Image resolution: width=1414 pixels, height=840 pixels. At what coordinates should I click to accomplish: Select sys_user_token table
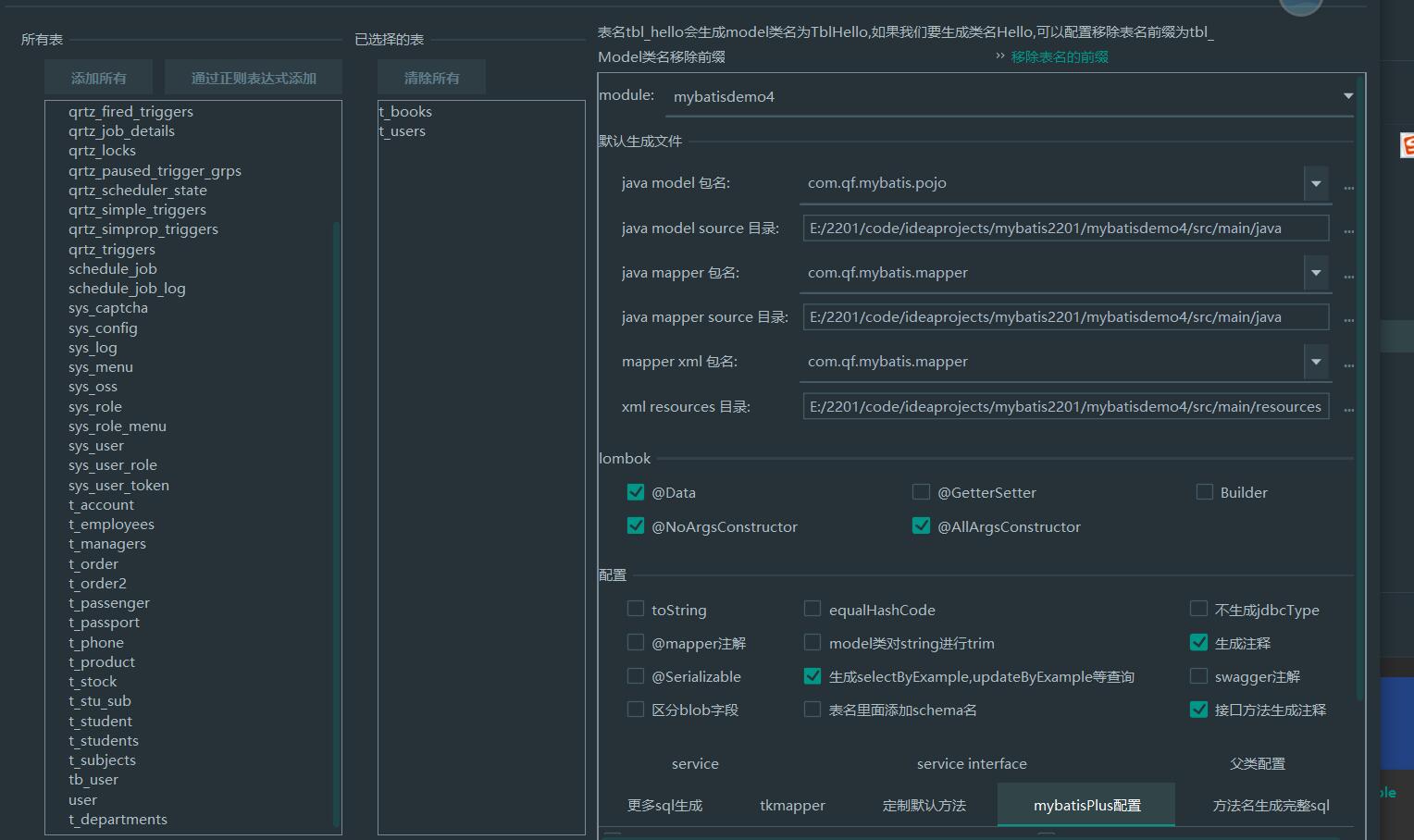pos(118,485)
